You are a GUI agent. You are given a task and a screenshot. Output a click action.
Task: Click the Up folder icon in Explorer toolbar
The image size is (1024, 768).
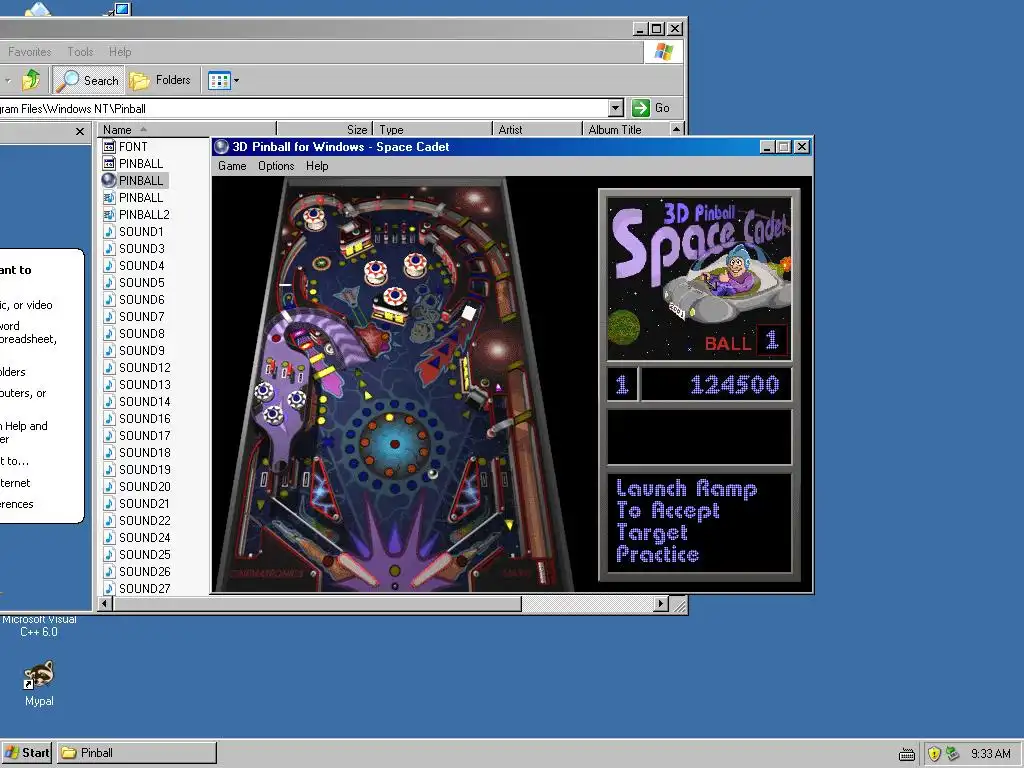[31, 80]
